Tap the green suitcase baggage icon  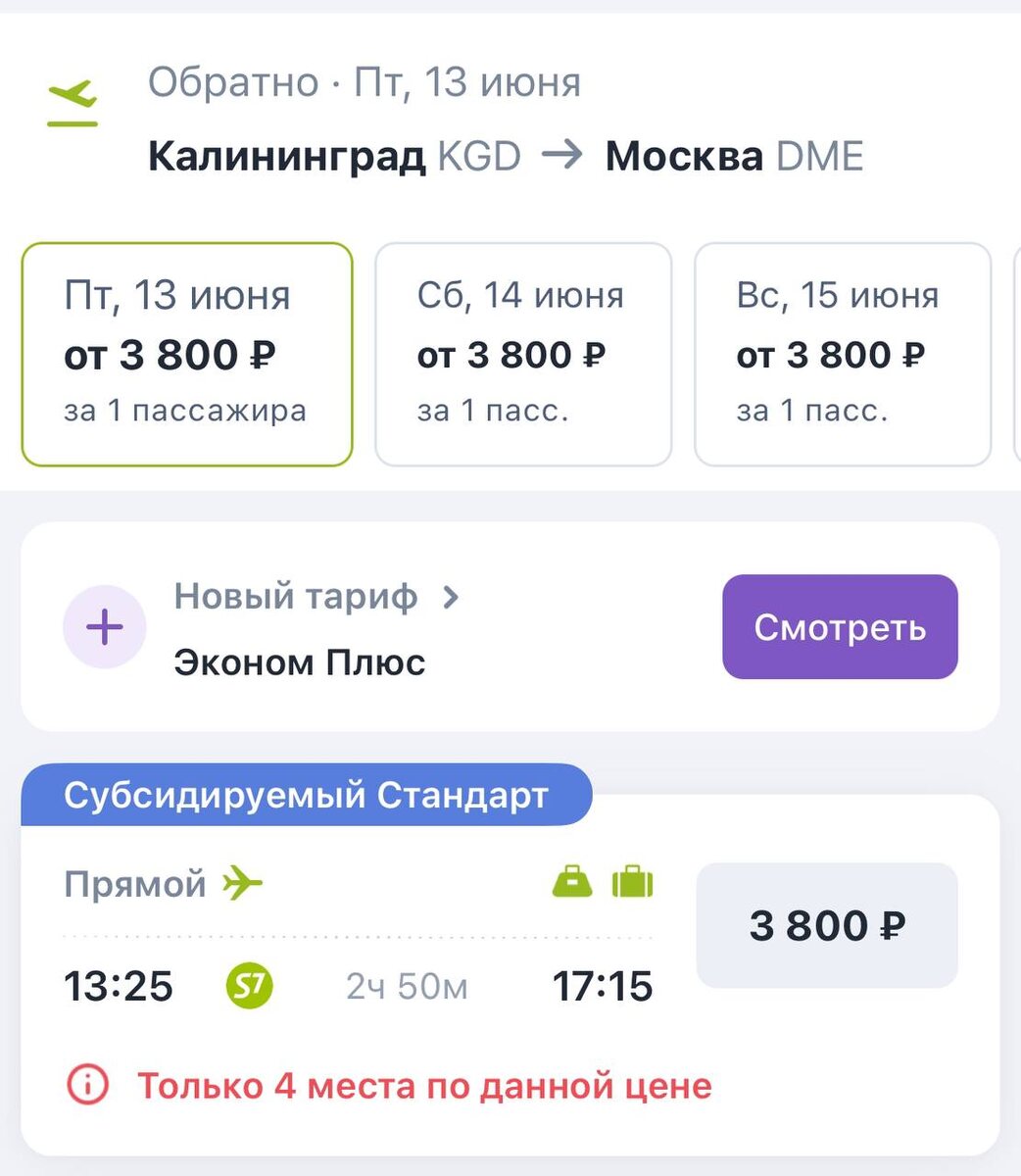632,882
